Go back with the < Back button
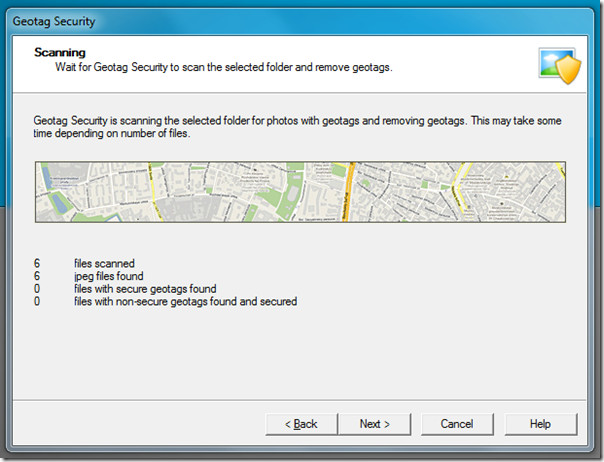The height and width of the screenshot is (462, 604). click(x=301, y=424)
